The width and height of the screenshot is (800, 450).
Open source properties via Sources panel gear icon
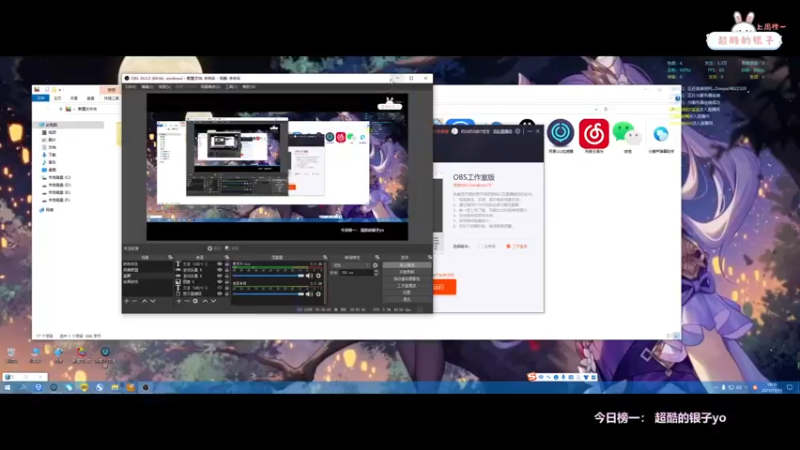coord(195,301)
